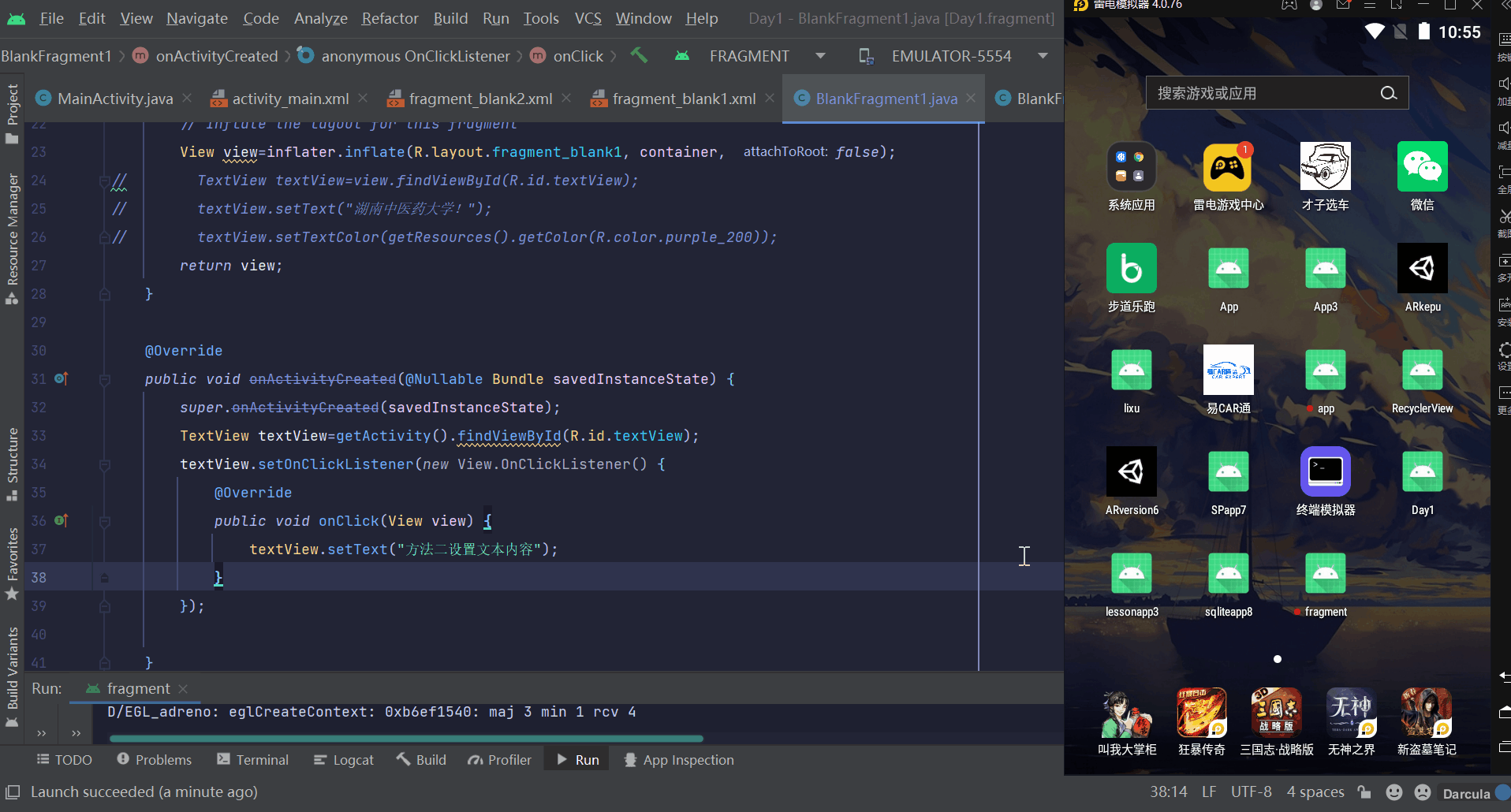Click the implement gutter icon on line 36
Image resolution: width=1511 pixels, height=812 pixels.
pos(62,520)
